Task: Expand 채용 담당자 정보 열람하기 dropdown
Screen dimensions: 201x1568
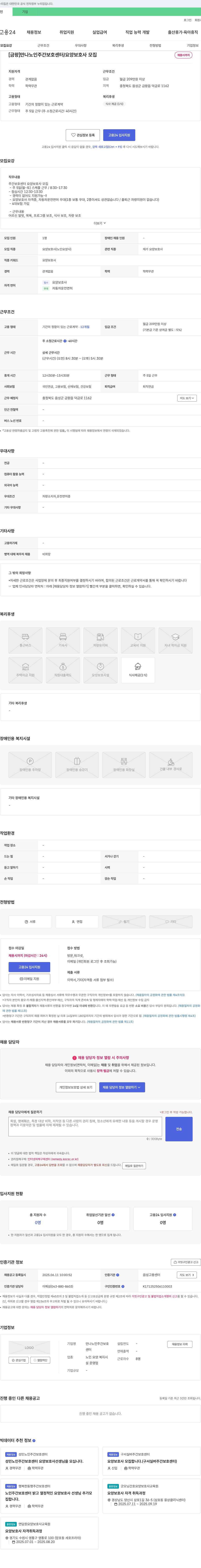Action: pos(122,1087)
